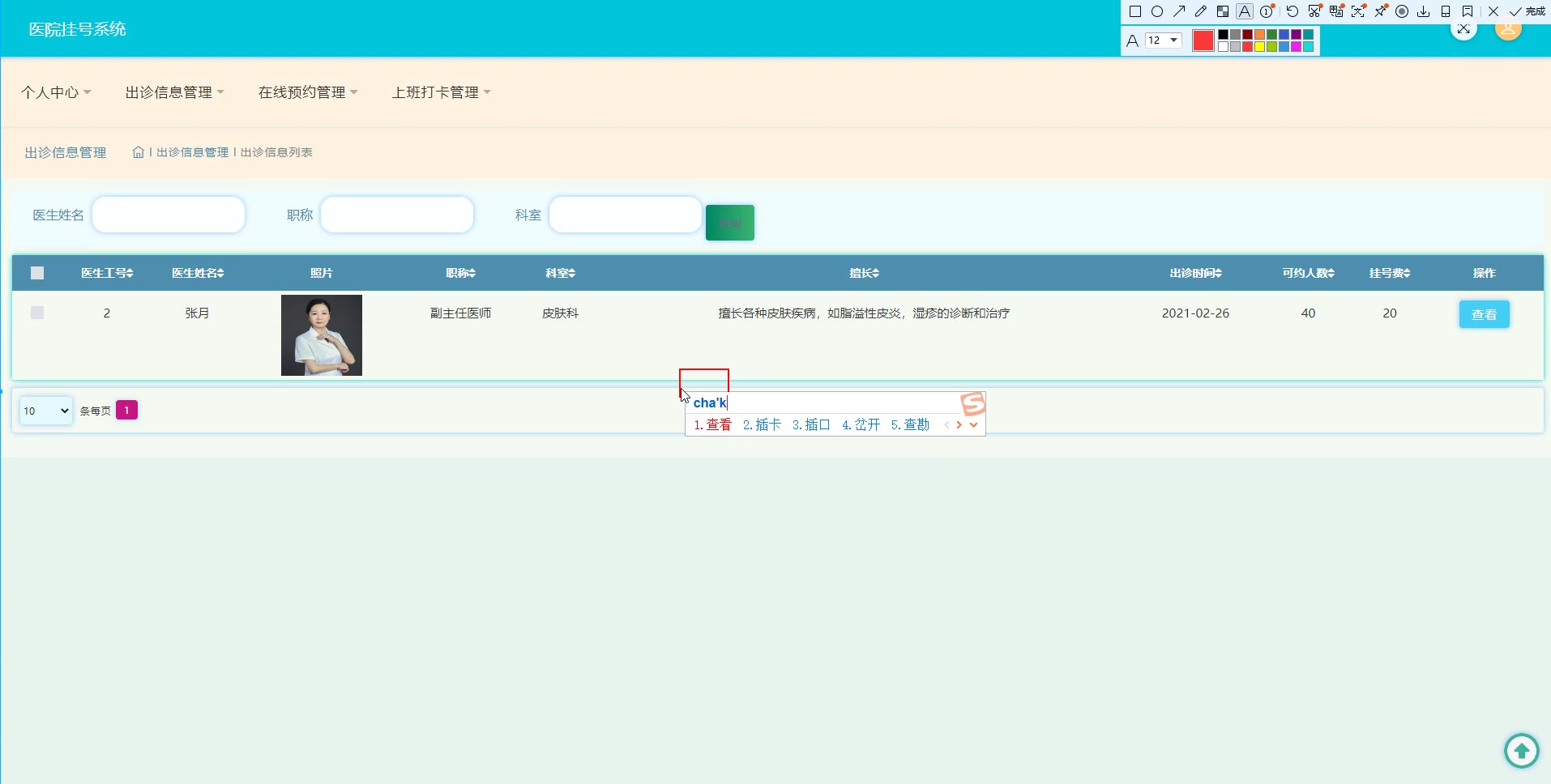Screen dimensions: 1551x784
Task: Click the orange user avatar icon
Action: pos(1508,31)
